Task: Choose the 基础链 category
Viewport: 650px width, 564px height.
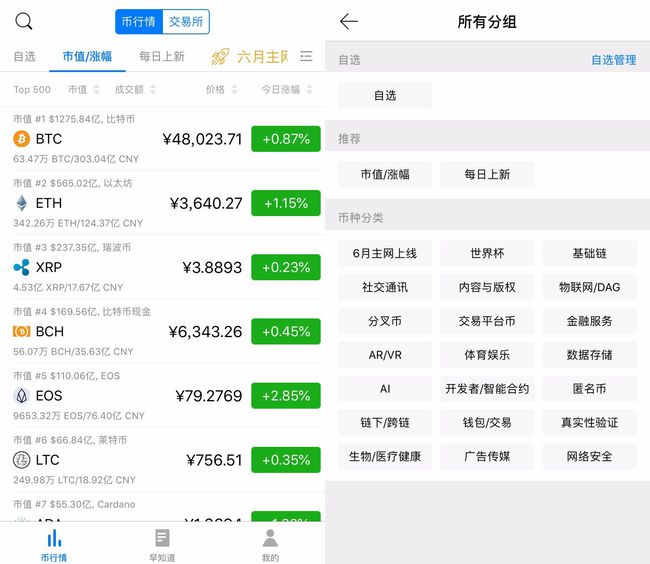Action: coord(589,253)
